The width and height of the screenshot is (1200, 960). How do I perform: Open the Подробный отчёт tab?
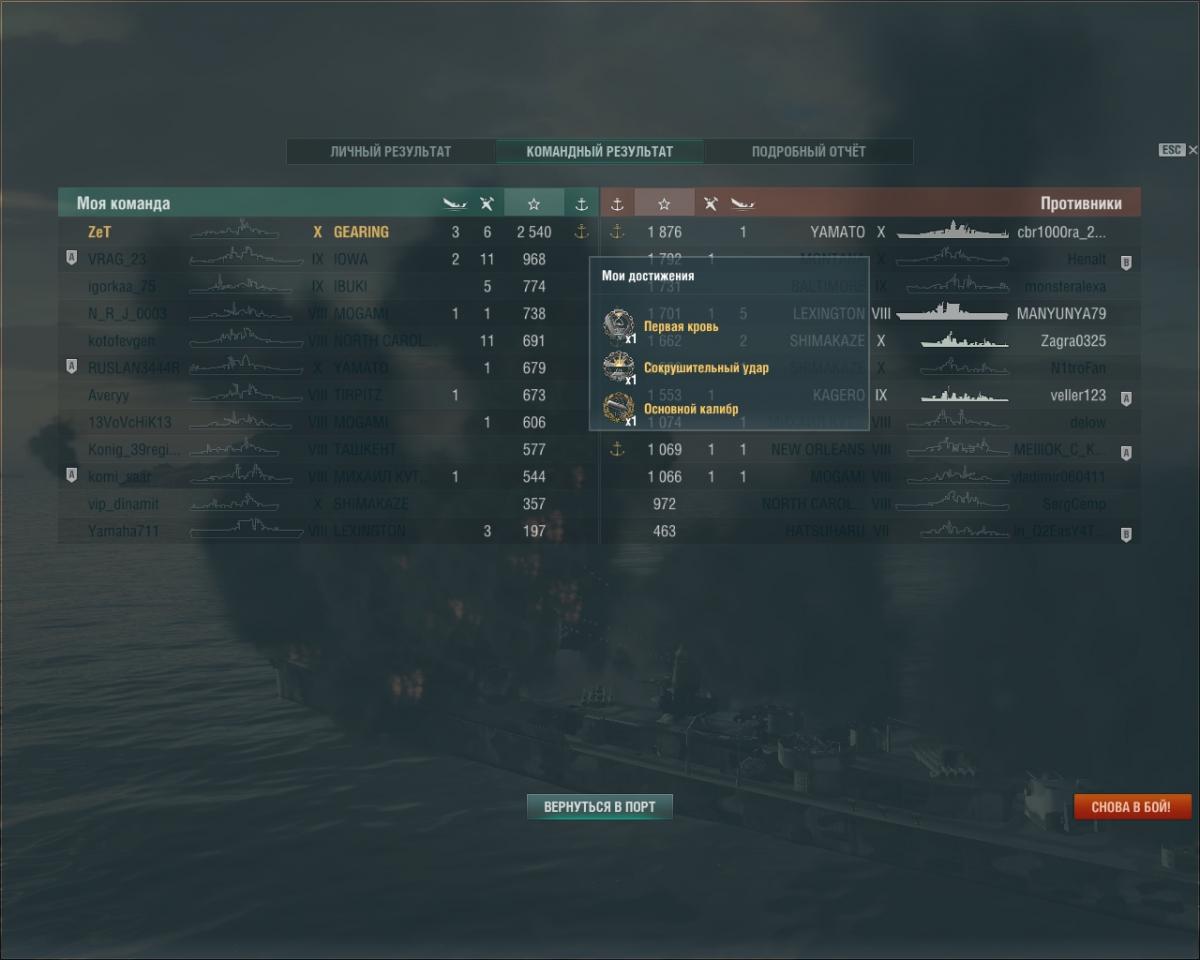coord(809,152)
